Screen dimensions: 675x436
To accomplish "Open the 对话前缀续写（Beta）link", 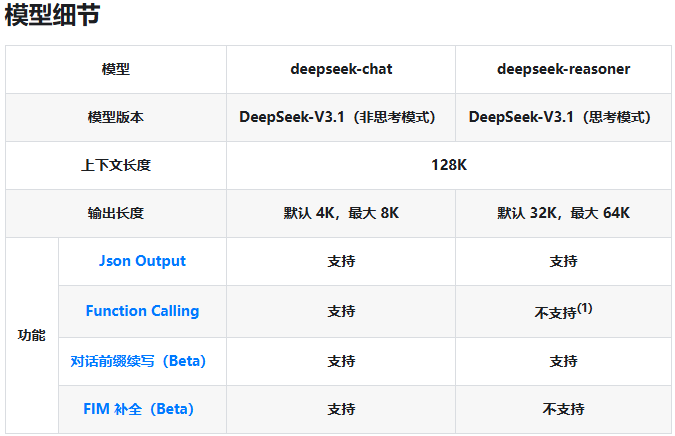I will (x=138, y=361).
